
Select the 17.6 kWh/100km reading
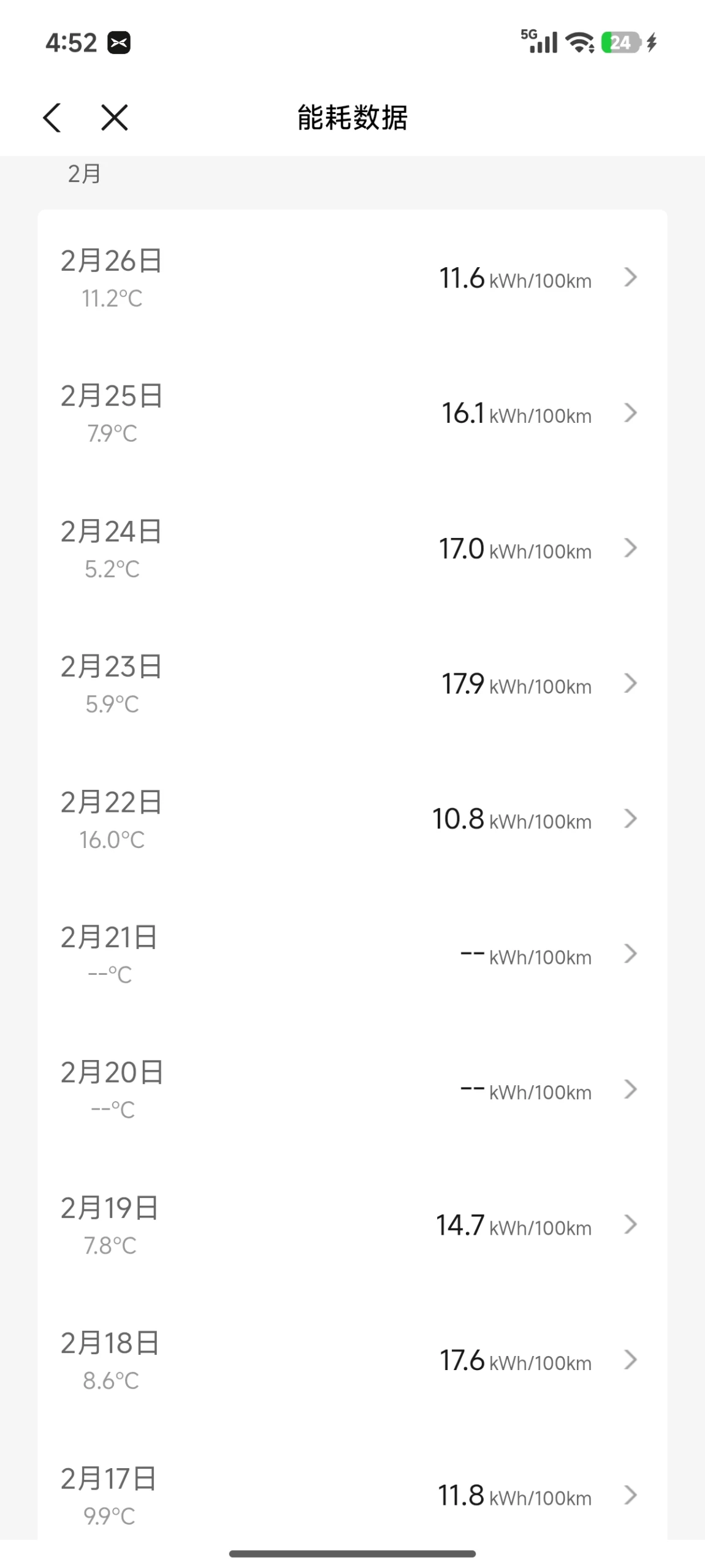click(x=515, y=1361)
